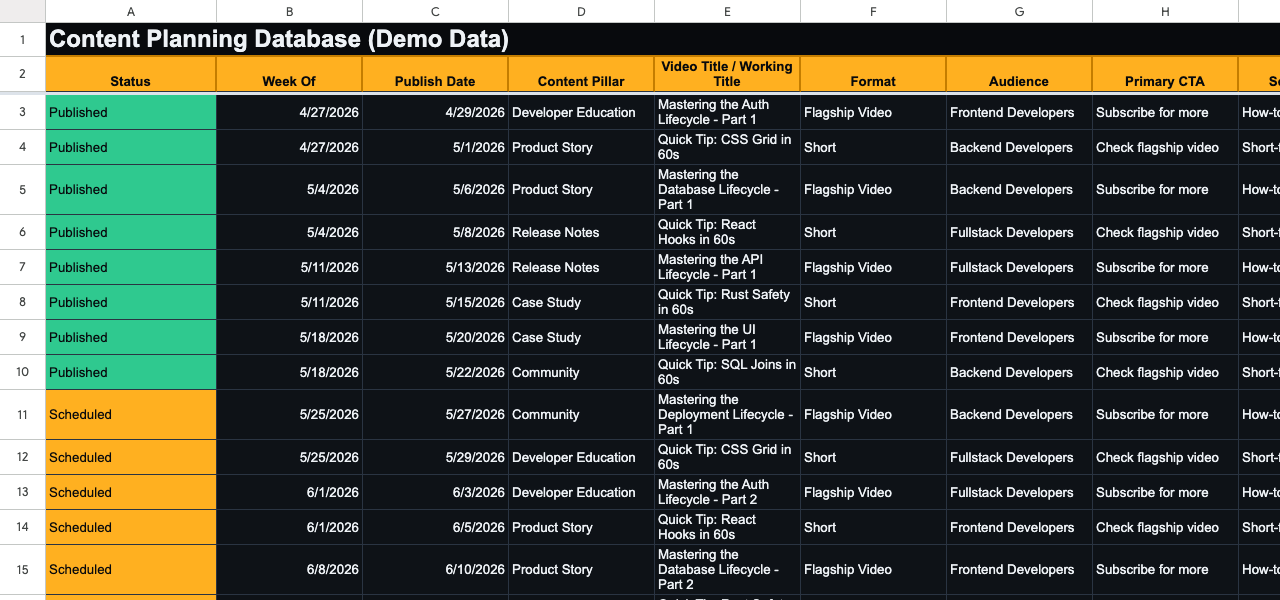Select the Scheduled status cell in row 11
Image resolution: width=1280 pixels, height=600 pixels.
click(131, 414)
